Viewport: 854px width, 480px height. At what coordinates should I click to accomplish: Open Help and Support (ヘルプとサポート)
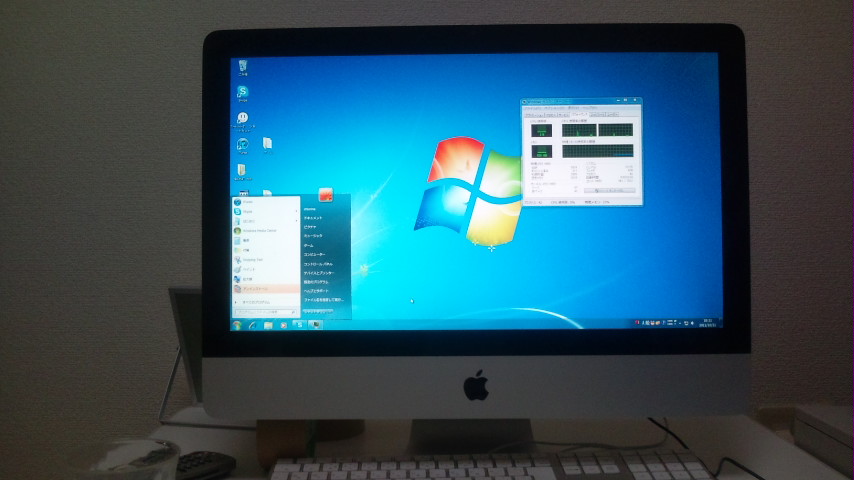[x=316, y=291]
